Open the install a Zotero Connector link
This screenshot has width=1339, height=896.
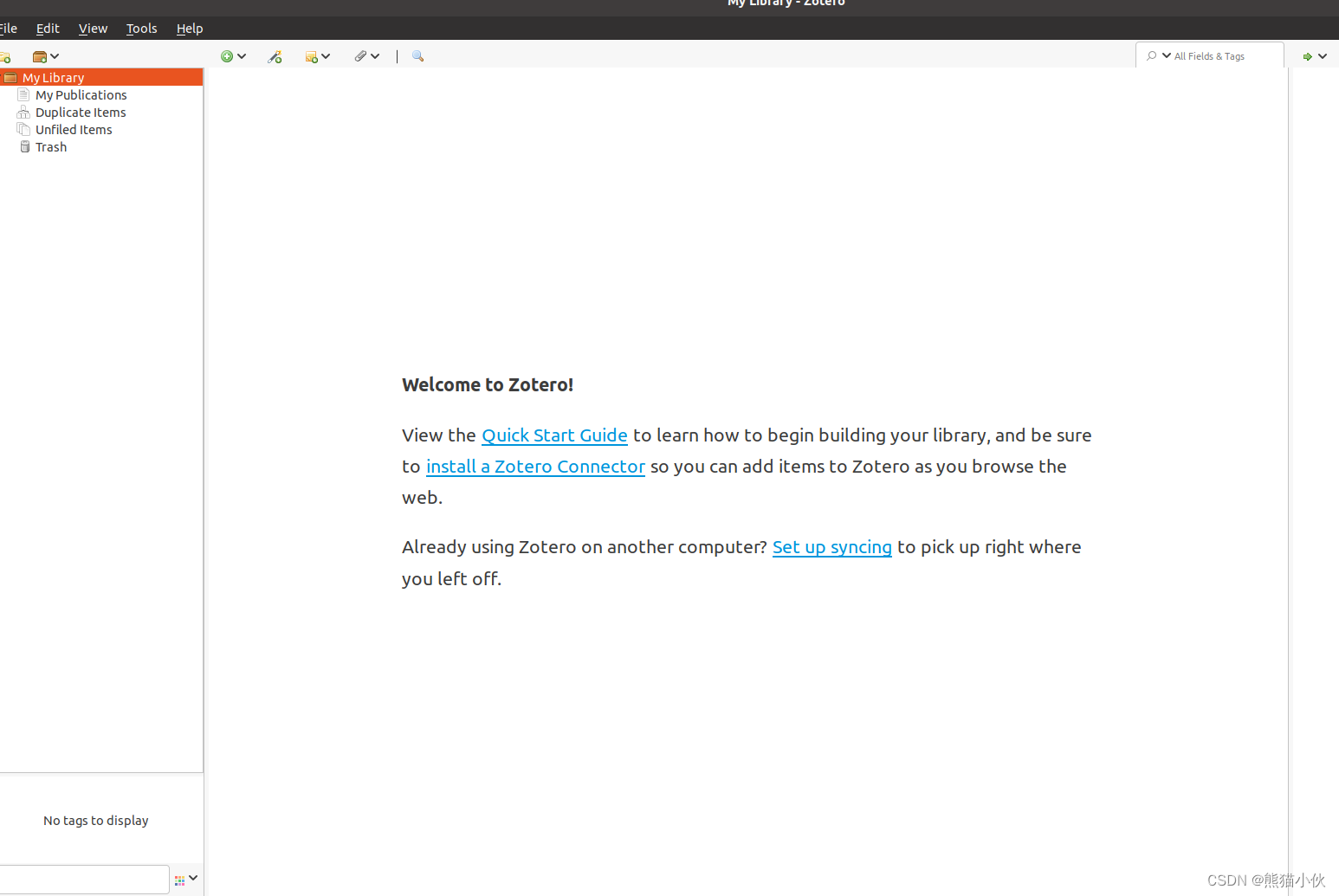[535, 467]
